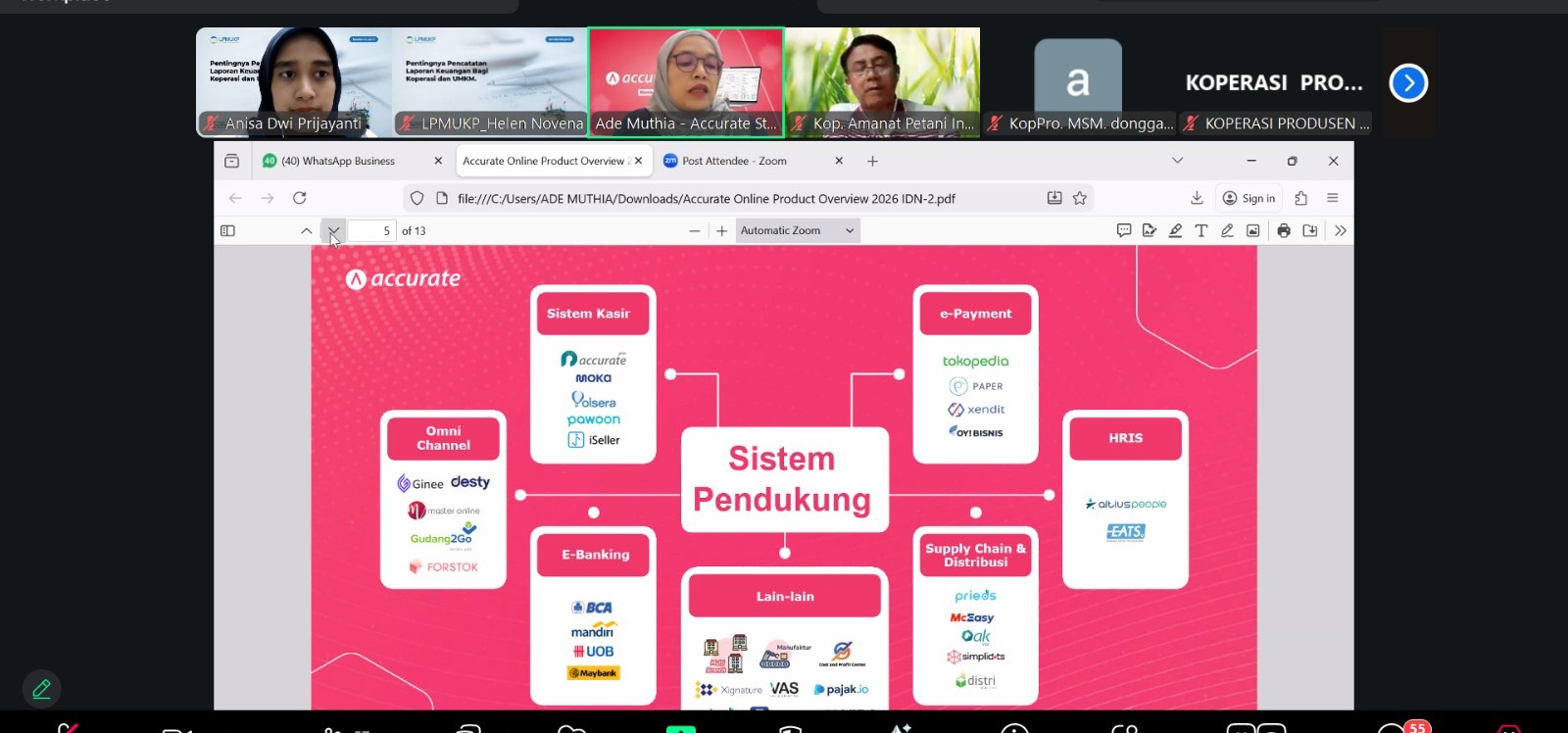This screenshot has width=1568, height=733.
Task: Click the Sign in button
Action: (x=1249, y=198)
